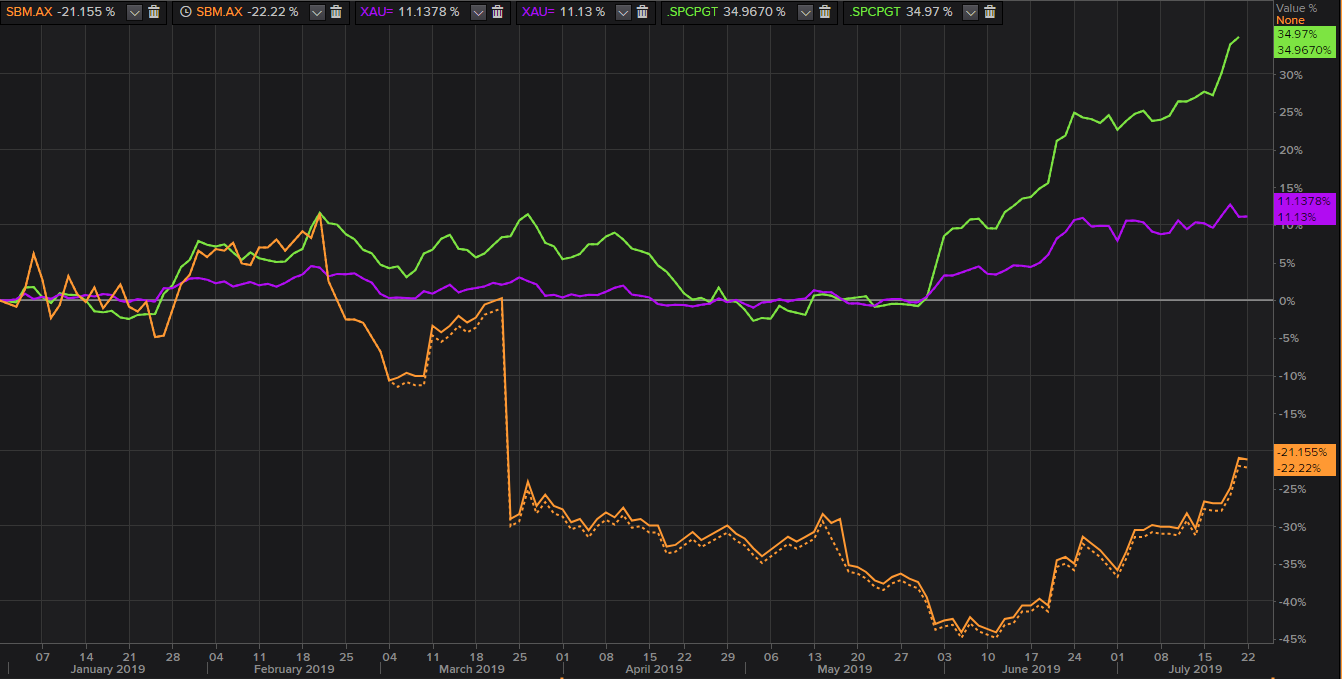
Task: Open the XAU= 11.1378 % dropdown arrow
Action: pos(477,12)
